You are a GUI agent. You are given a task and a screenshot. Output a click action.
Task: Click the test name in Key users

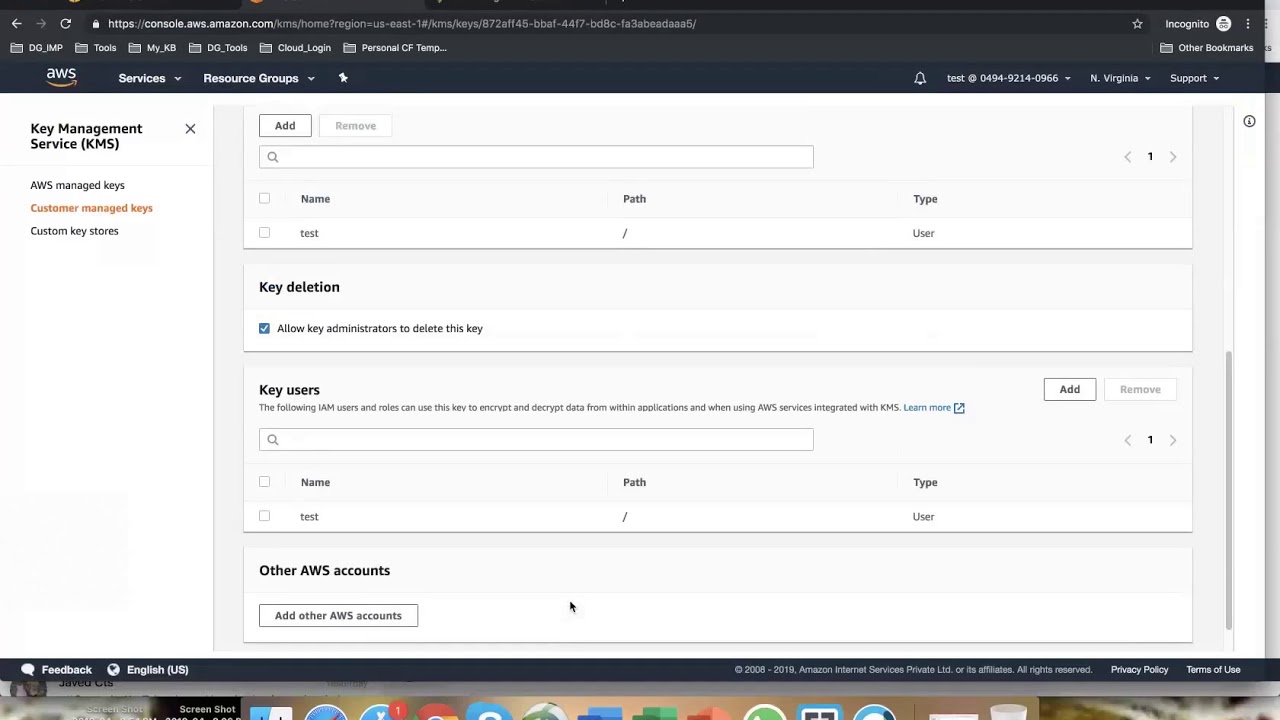(309, 517)
